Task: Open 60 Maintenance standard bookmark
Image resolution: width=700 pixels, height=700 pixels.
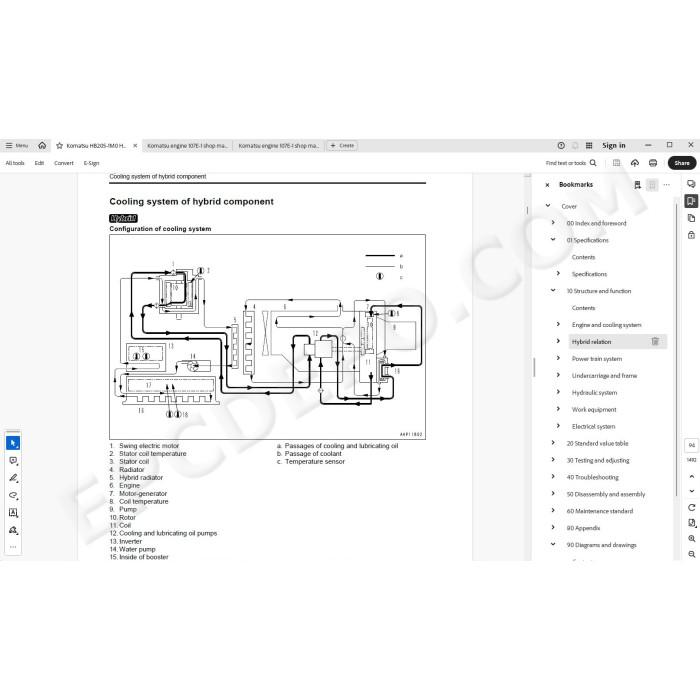Action: coord(600,511)
